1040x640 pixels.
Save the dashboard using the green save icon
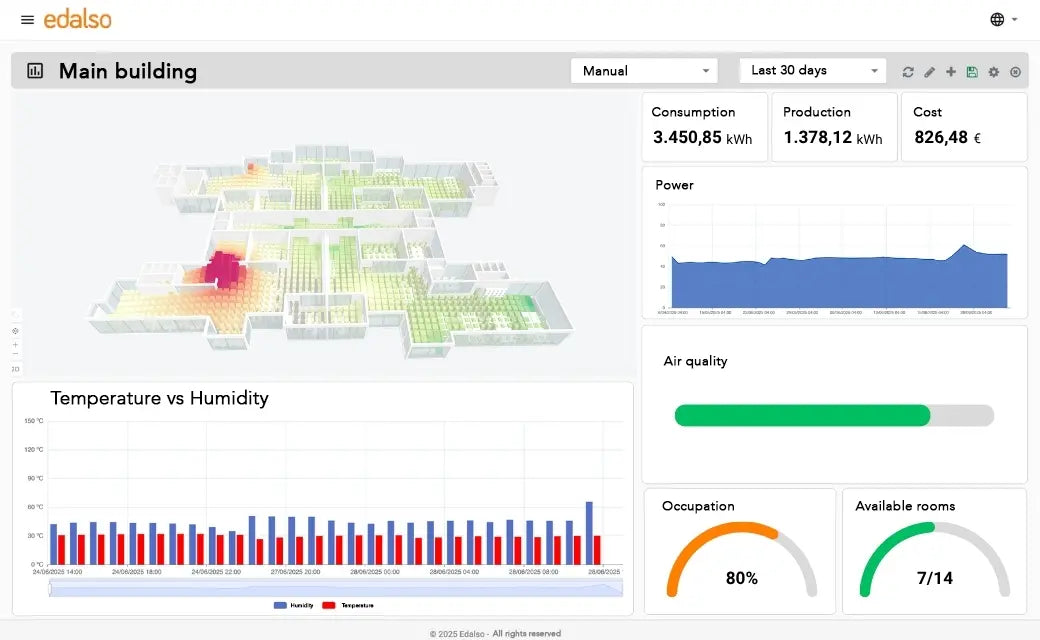(x=972, y=71)
